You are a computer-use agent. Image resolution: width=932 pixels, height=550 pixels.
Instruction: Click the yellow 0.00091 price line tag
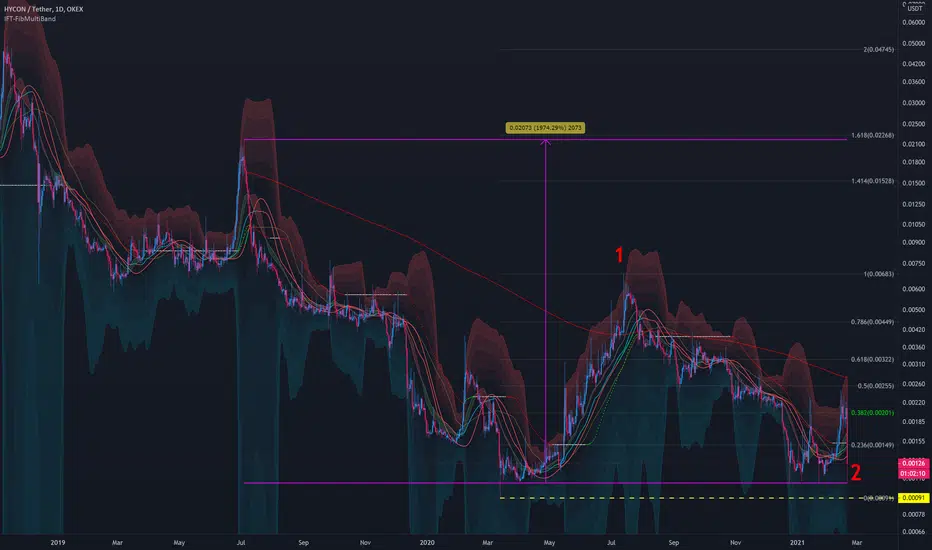[914, 498]
